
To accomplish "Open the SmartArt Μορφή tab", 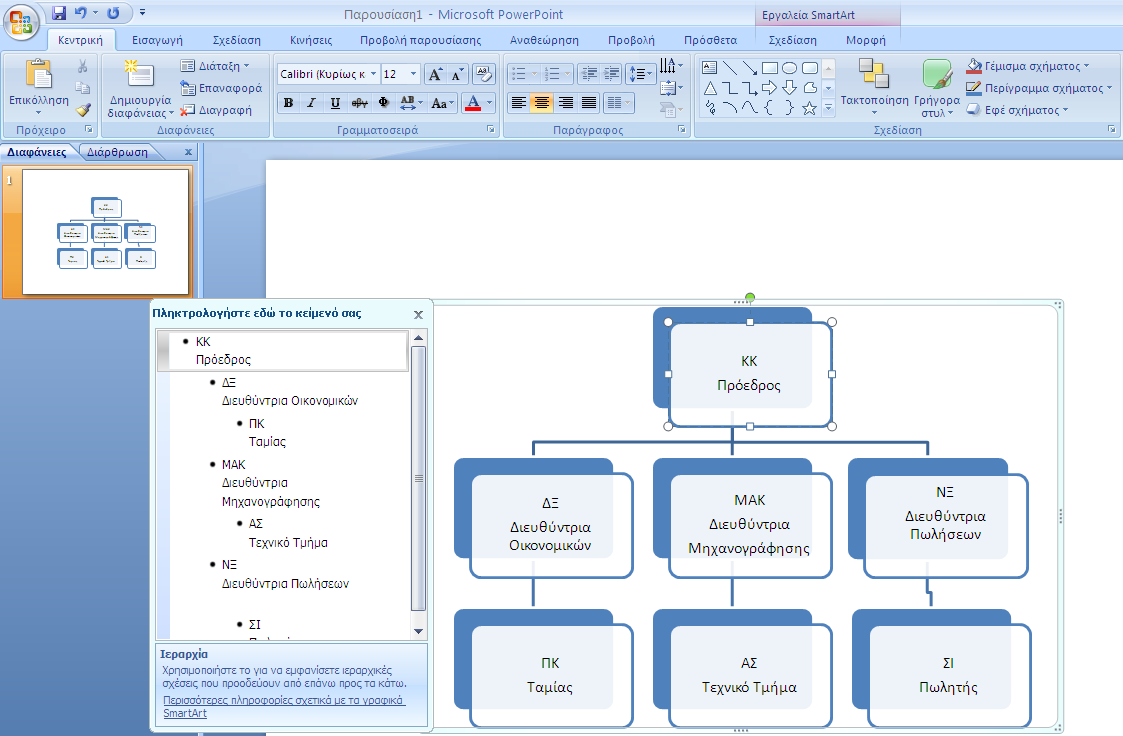I will (865, 40).
